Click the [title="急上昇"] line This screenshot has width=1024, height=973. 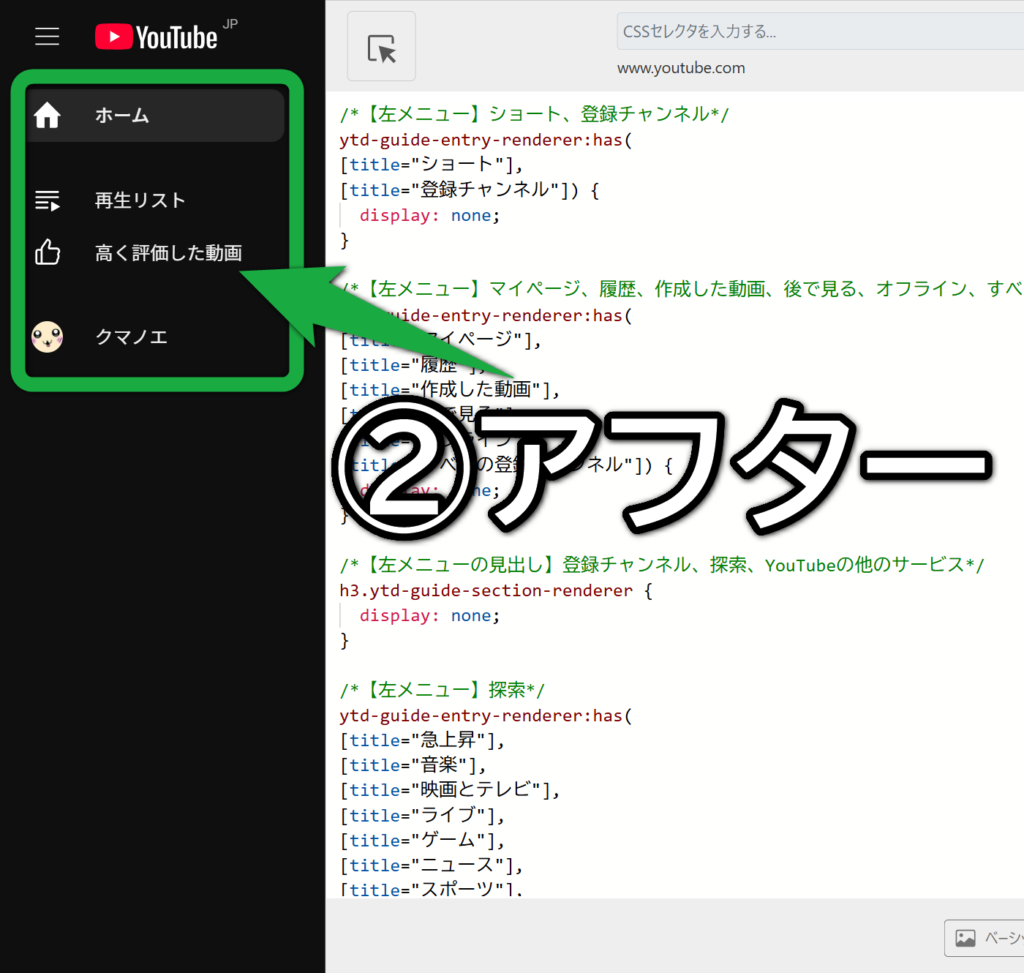(422, 741)
